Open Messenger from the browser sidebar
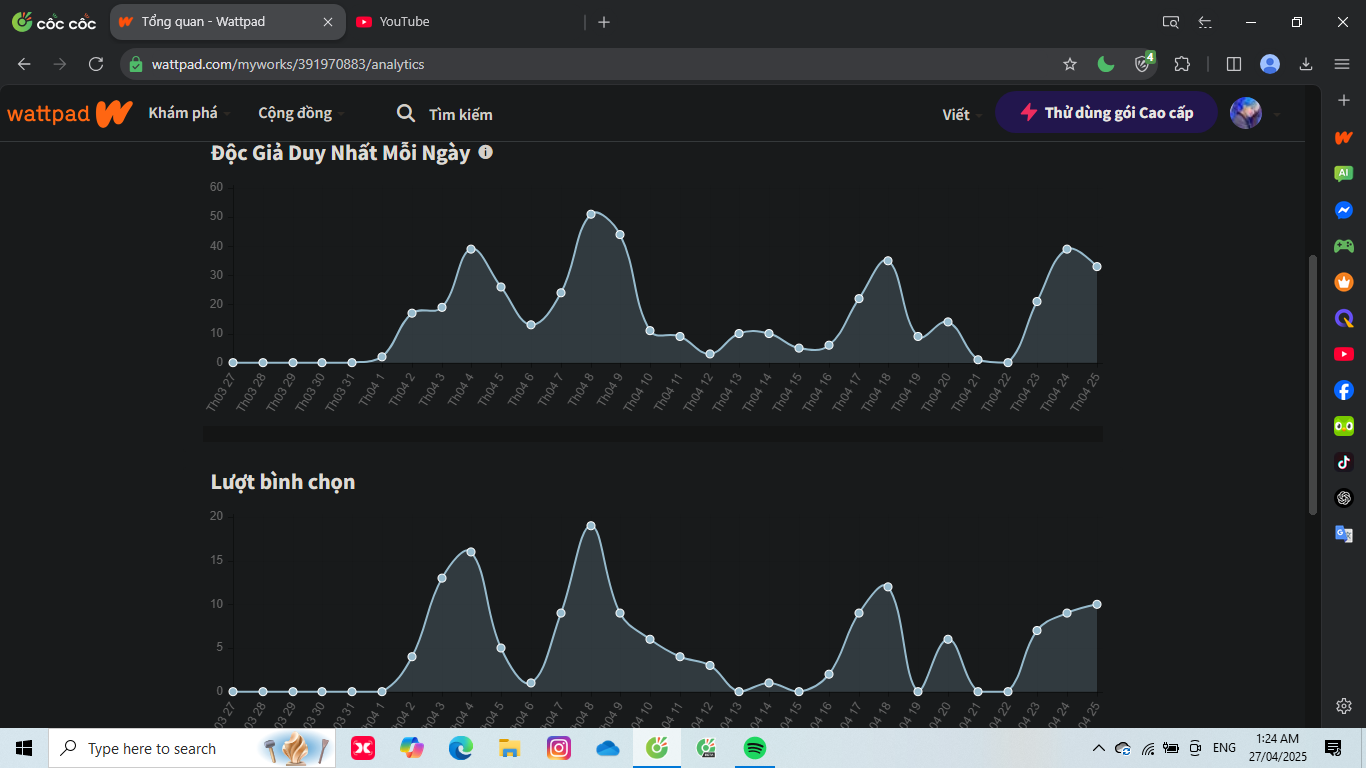This screenshot has width=1366, height=768. 1344,210
